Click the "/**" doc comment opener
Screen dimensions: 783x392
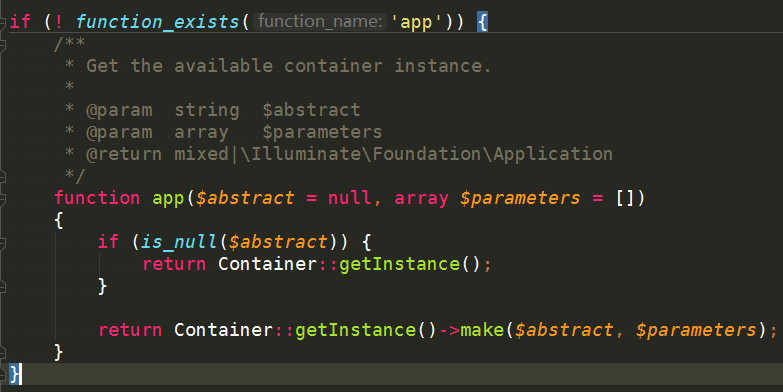point(69,43)
